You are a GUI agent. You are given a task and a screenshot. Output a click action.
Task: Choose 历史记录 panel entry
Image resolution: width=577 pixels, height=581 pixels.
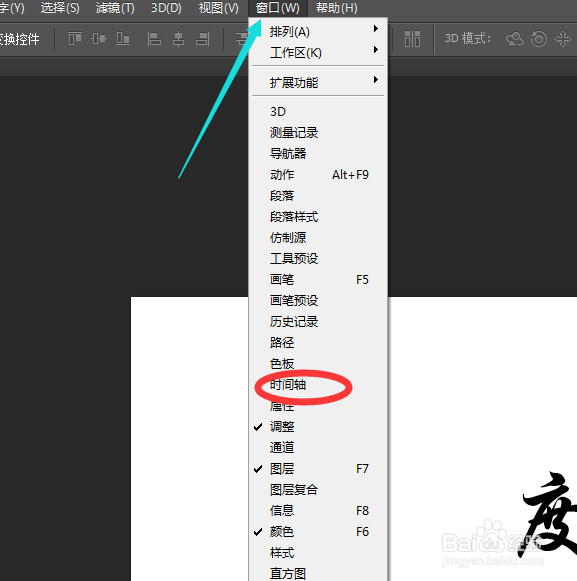(318, 322)
